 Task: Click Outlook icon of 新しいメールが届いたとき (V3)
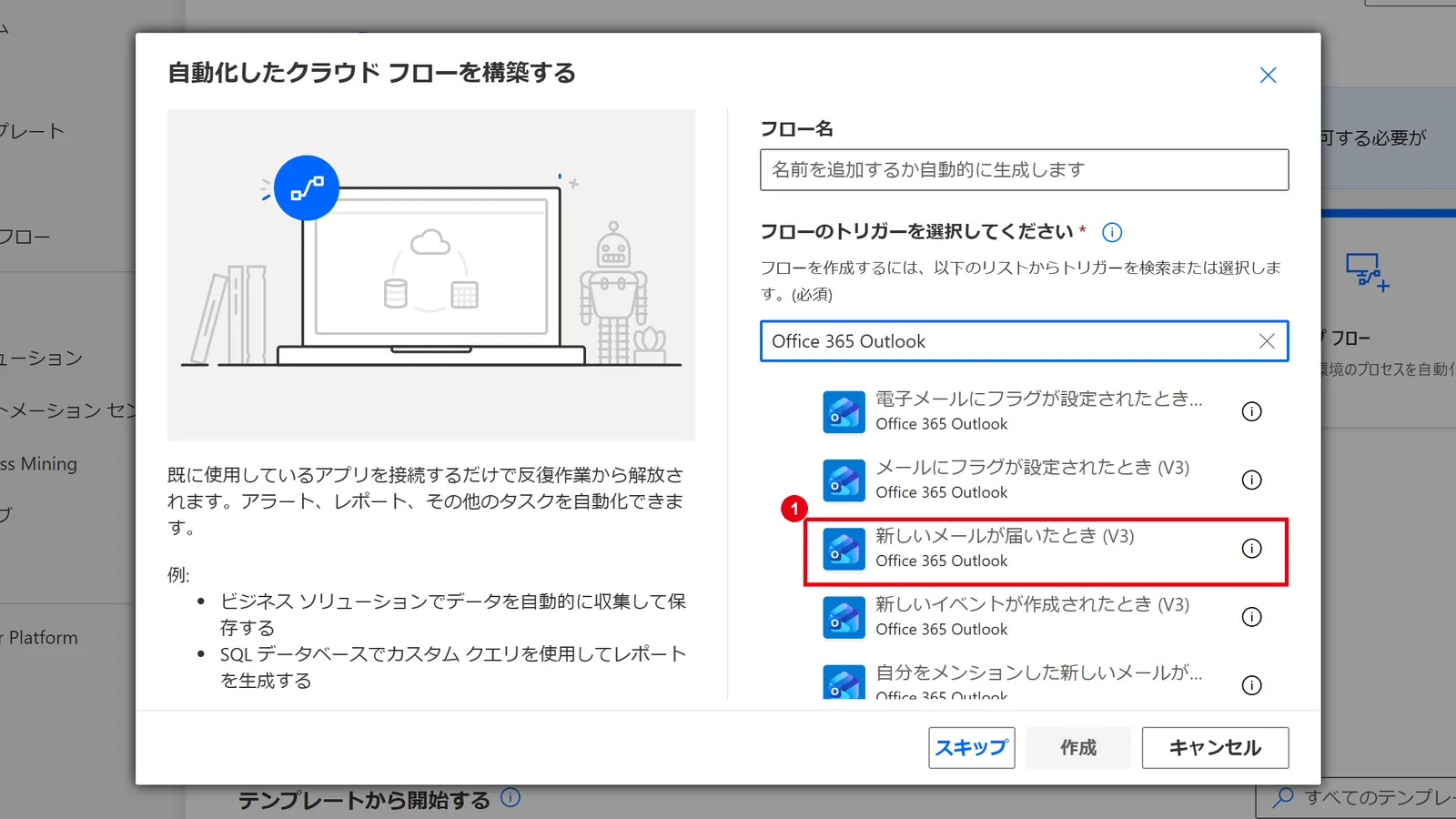844,550
